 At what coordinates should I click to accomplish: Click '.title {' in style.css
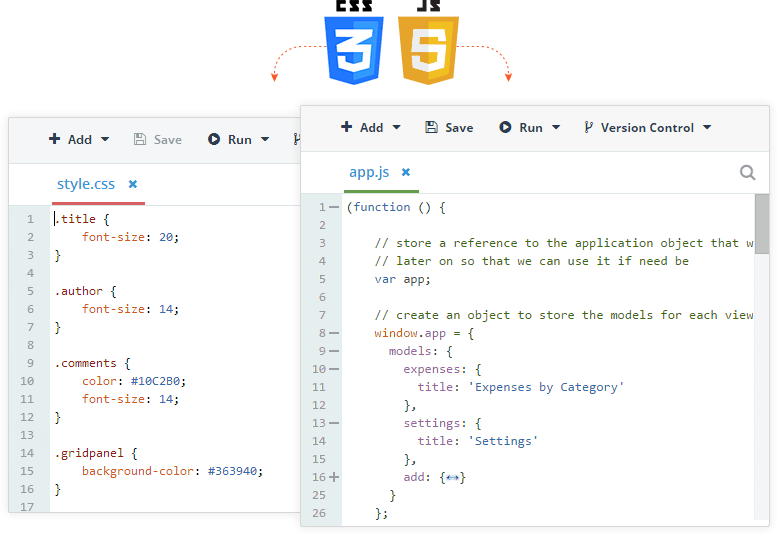point(82,219)
